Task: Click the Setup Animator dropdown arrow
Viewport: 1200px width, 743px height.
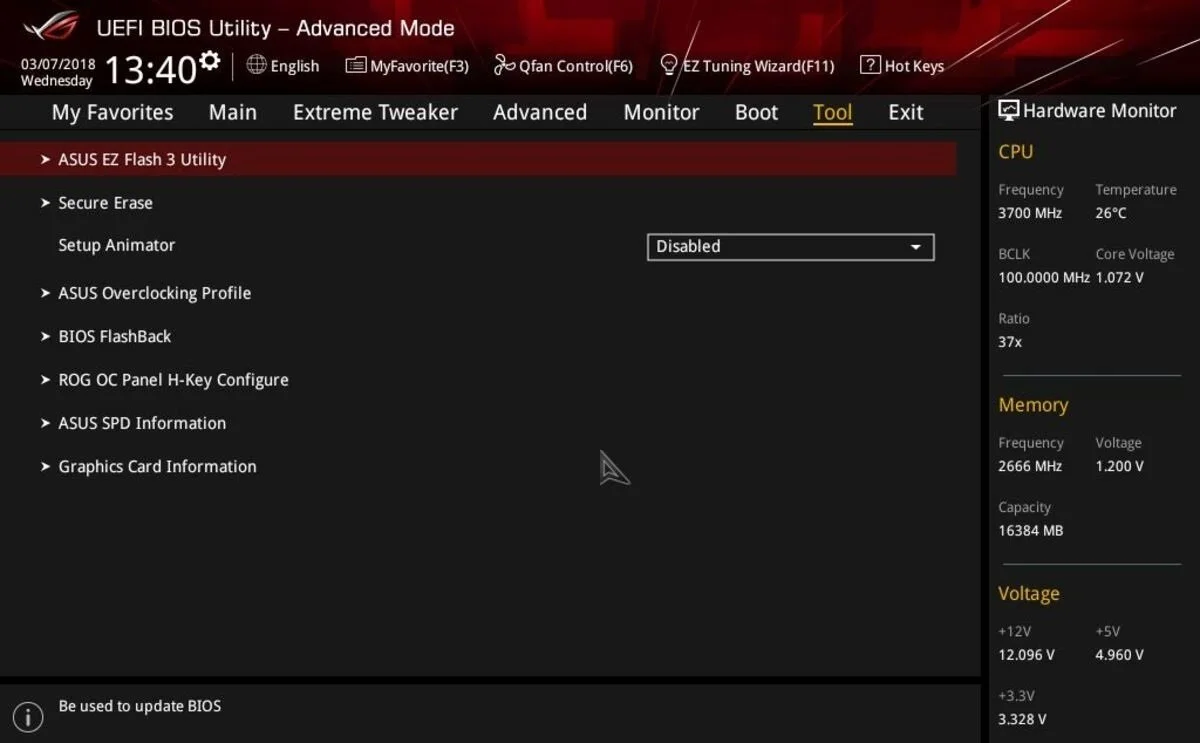Action: 915,247
